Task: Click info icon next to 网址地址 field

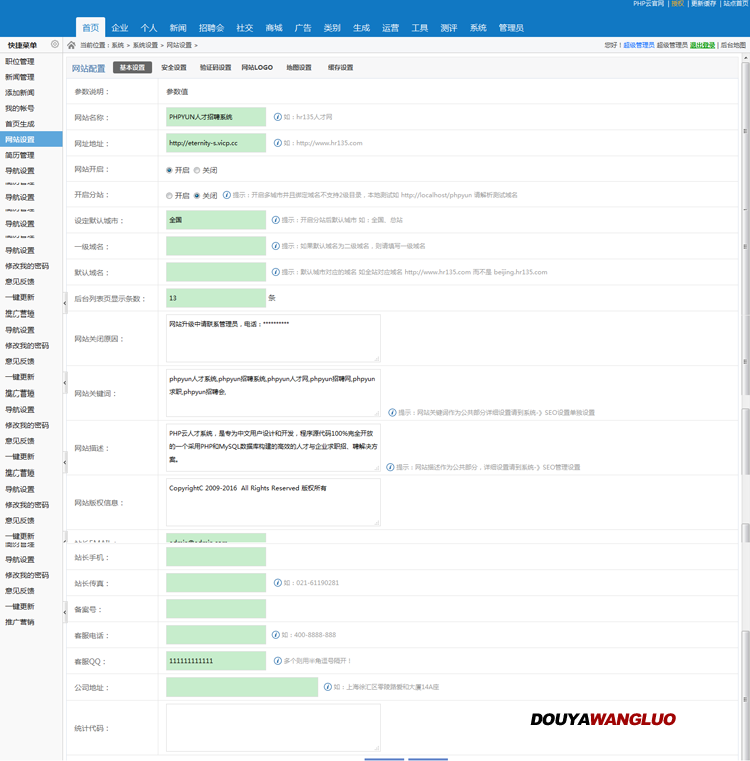Action: tap(278, 143)
